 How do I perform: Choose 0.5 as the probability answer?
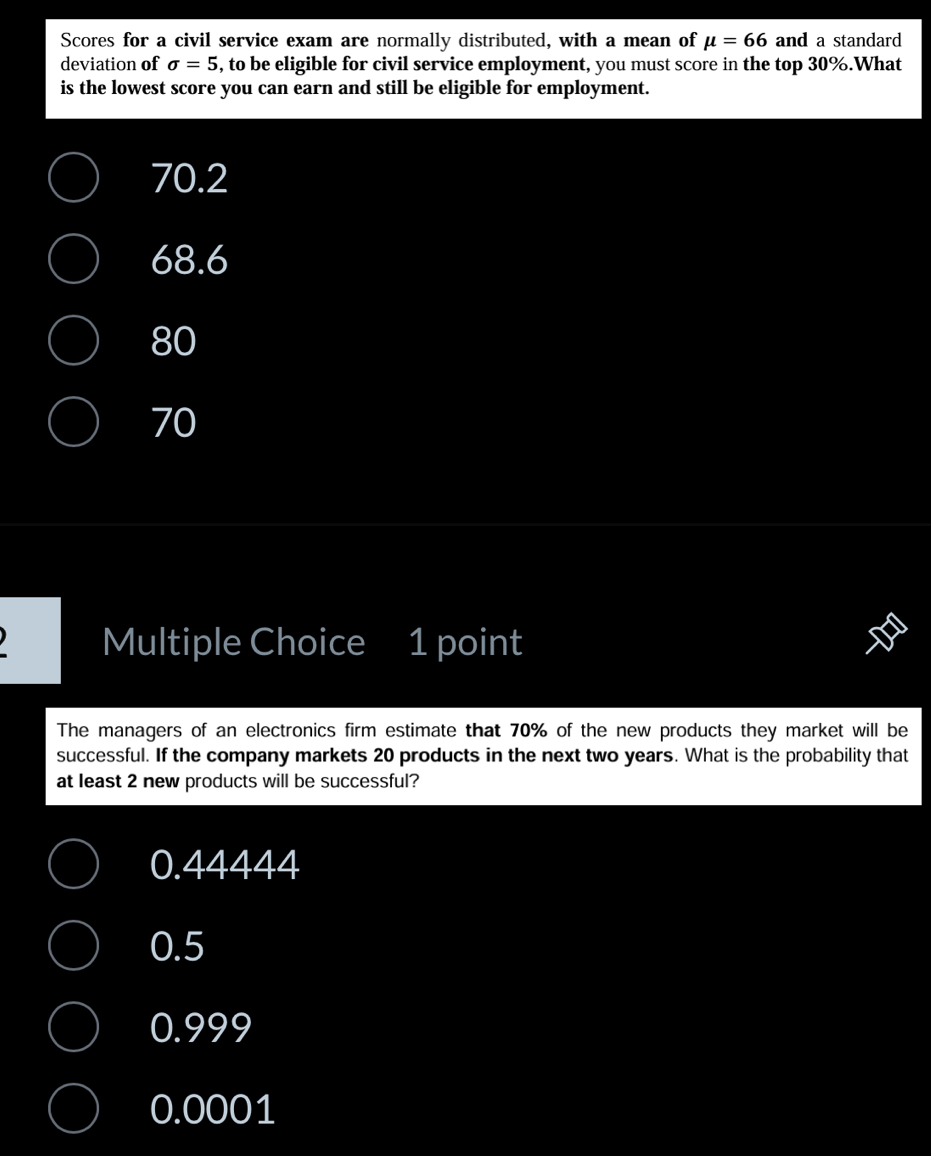(73, 945)
